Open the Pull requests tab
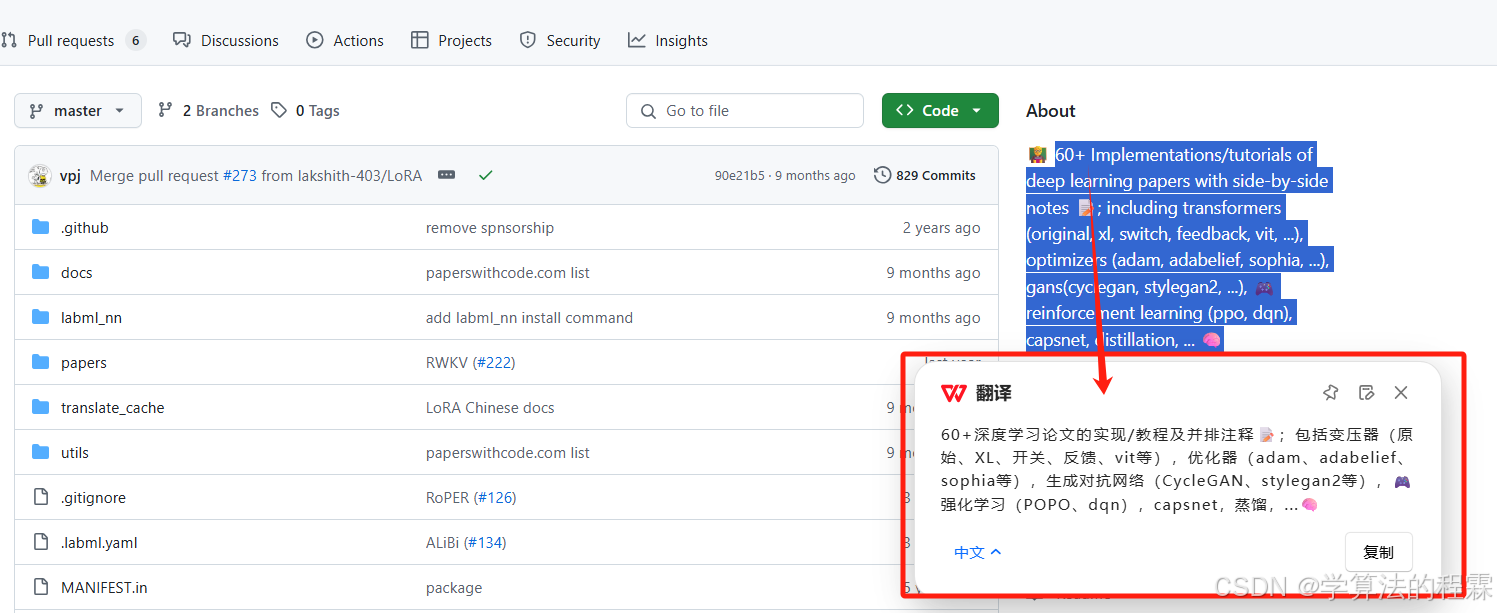Screen dimensions: 1497x613 [x=72, y=41]
